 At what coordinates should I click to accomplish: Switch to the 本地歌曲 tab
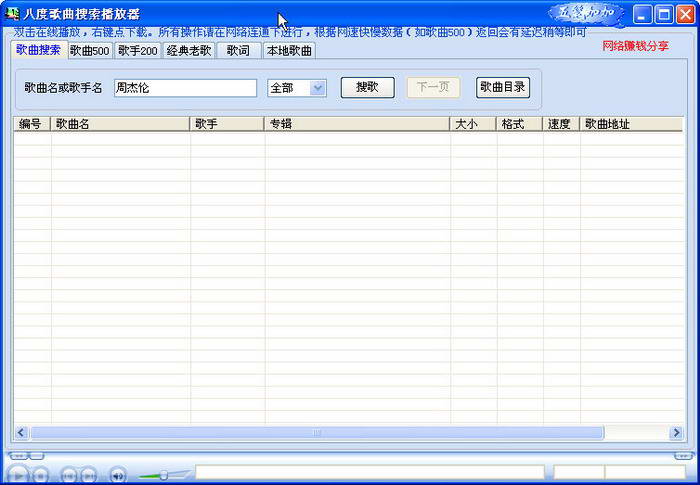click(289, 50)
